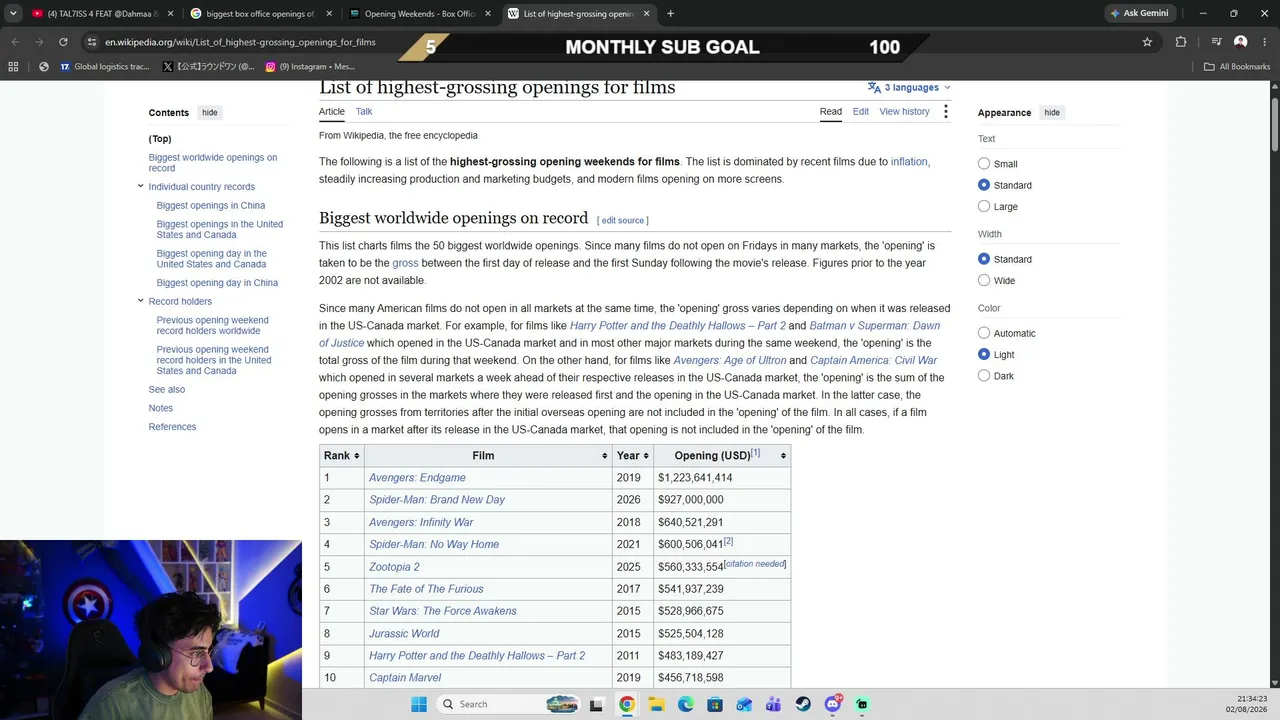Open the browser extensions puzzle icon
Viewport: 1280px width, 720px height.
[x=1181, y=42]
